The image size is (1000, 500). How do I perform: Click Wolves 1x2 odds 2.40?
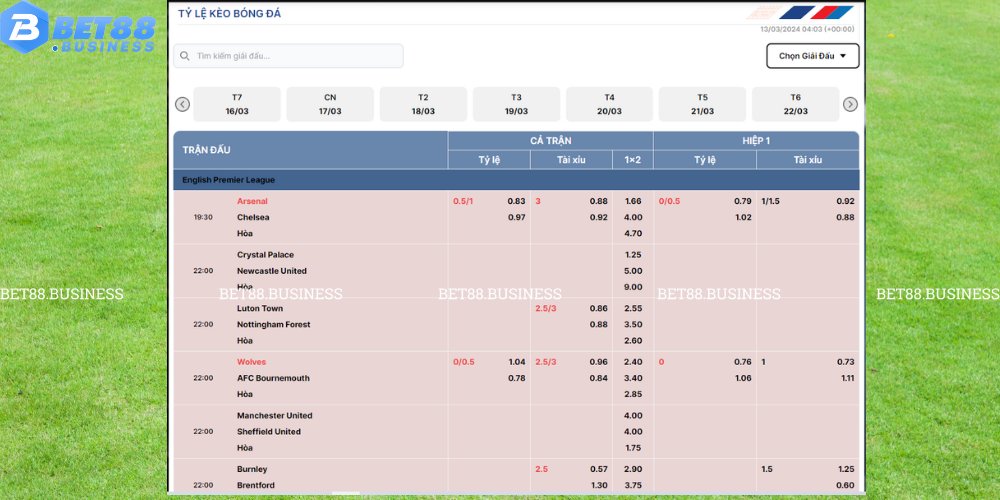(x=633, y=362)
